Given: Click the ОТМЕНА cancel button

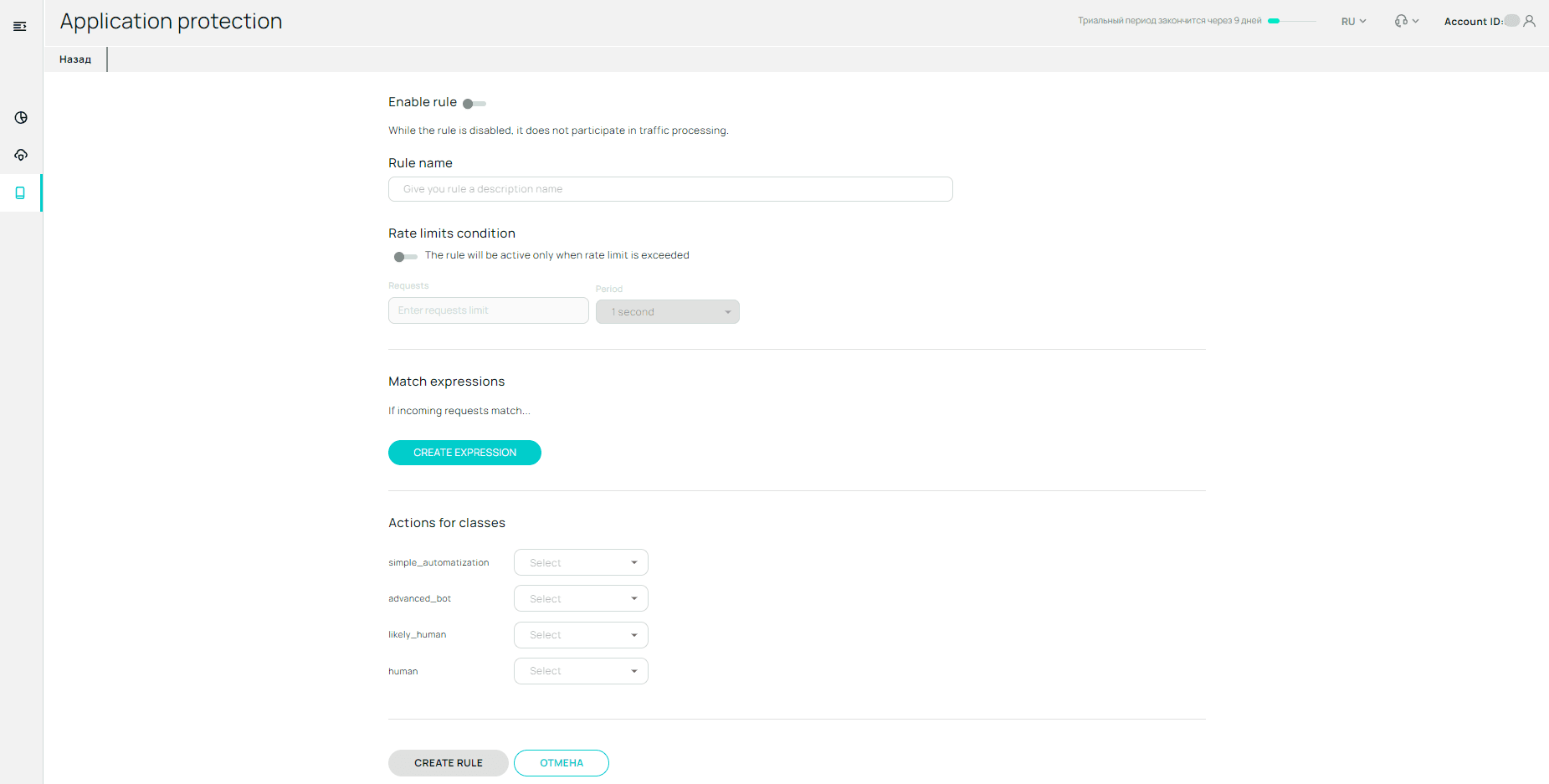Looking at the screenshot, I should click(562, 763).
